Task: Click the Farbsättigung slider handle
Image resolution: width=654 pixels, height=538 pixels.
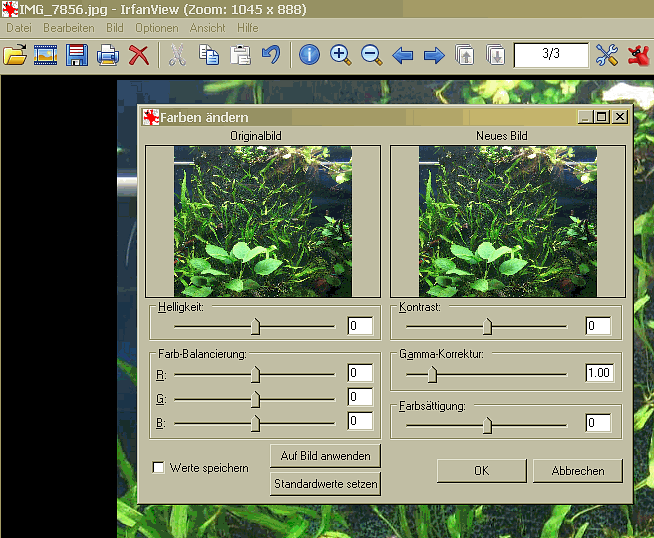Action: (487, 424)
